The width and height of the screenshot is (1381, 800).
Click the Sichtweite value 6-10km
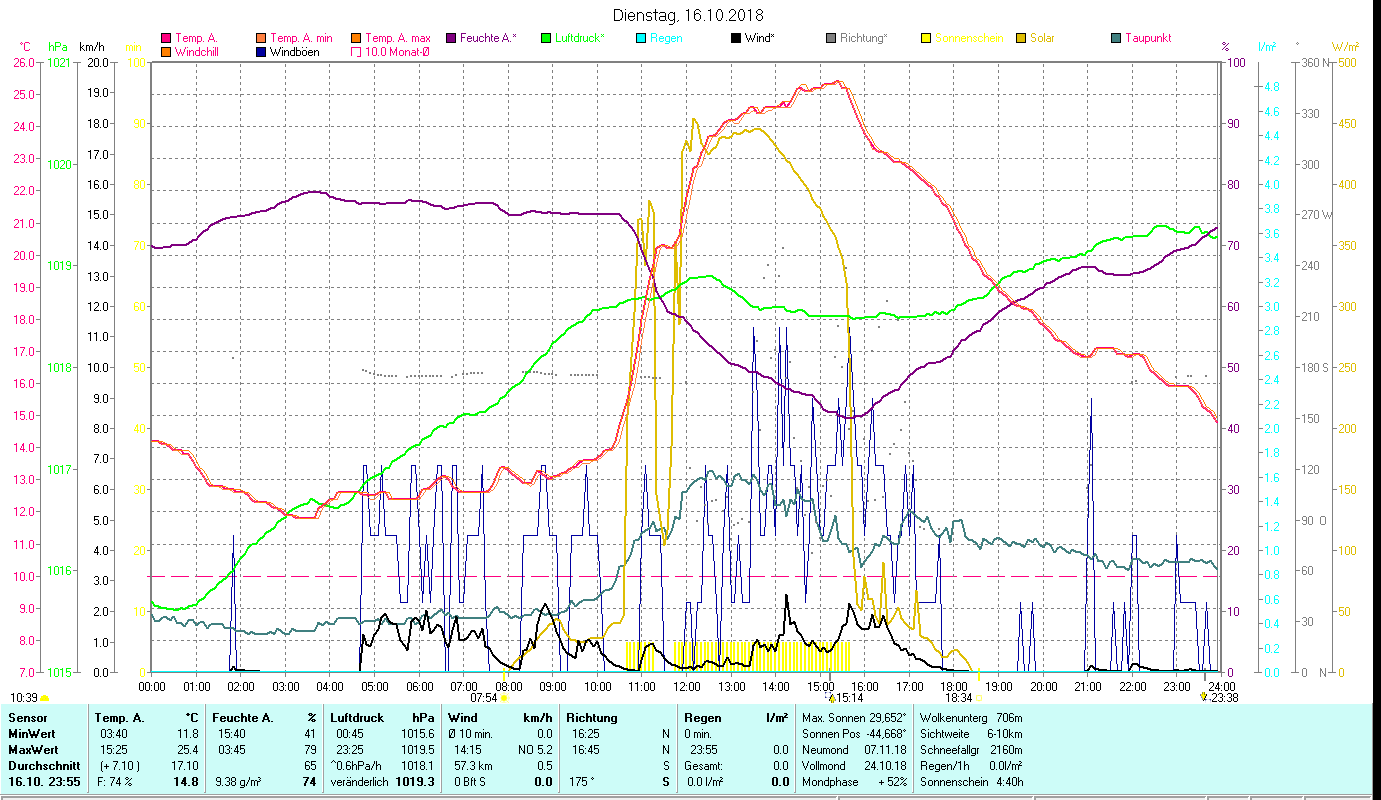(1006, 733)
